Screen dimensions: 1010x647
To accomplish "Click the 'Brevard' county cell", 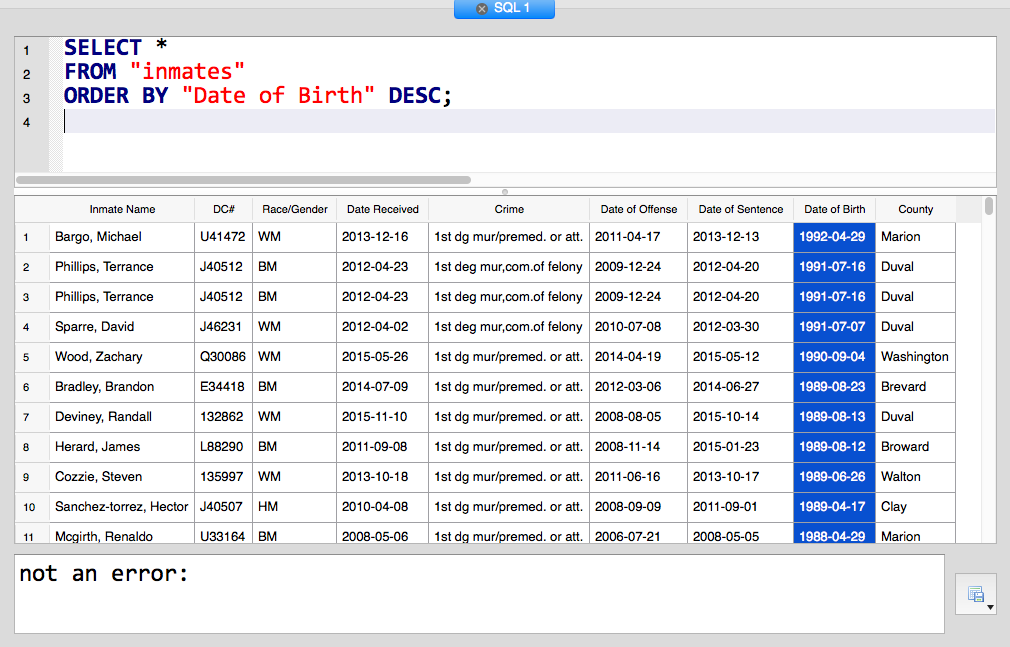I will (915, 387).
